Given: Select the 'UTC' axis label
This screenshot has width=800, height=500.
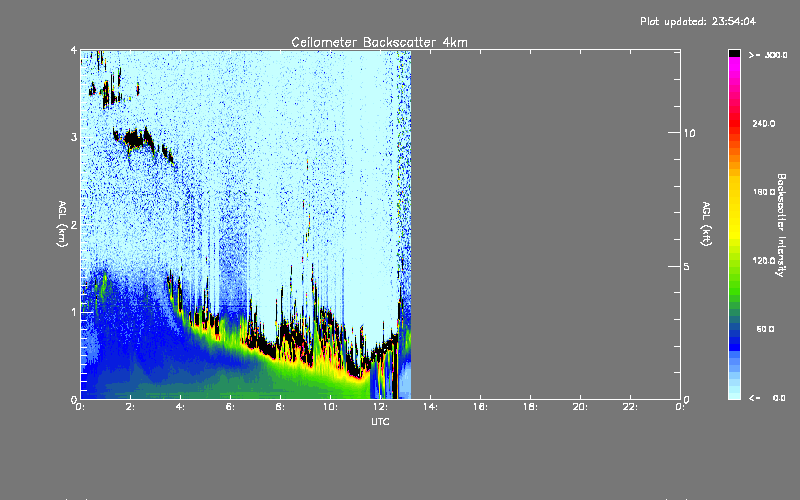Looking at the screenshot, I should point(380,422).
